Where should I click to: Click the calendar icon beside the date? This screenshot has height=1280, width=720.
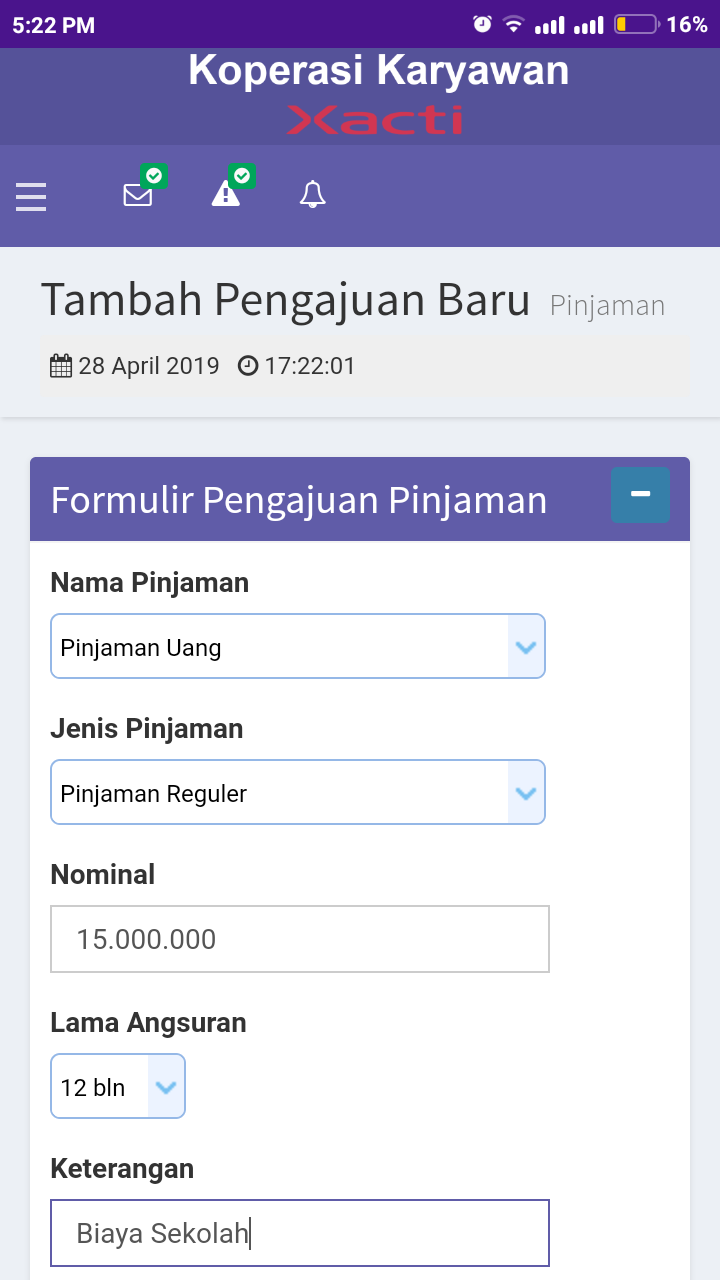[x=61, y=366]
